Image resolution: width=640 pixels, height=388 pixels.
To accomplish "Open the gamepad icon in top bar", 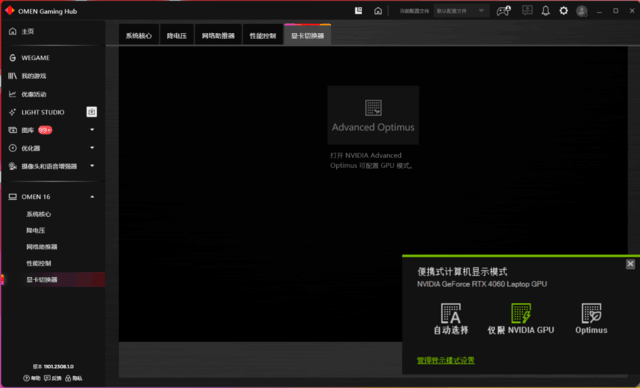I will [x=504, y=11].
